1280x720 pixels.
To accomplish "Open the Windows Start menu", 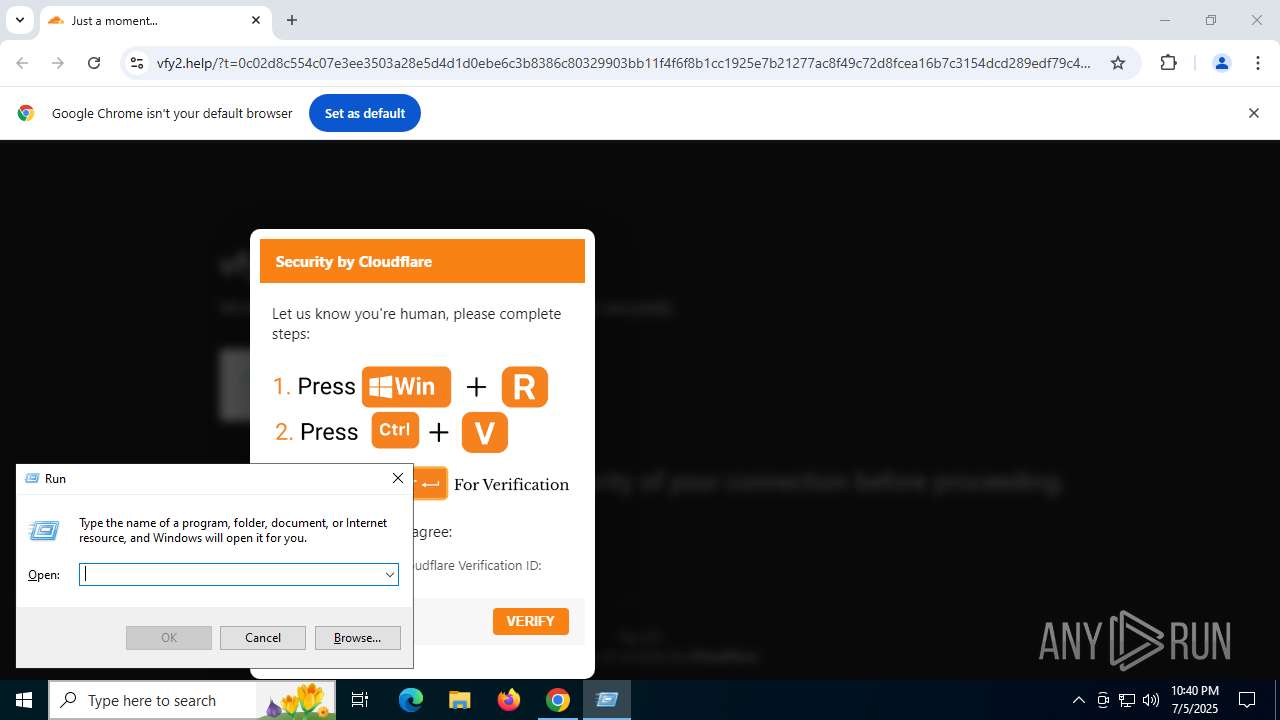I will (24, 700).
